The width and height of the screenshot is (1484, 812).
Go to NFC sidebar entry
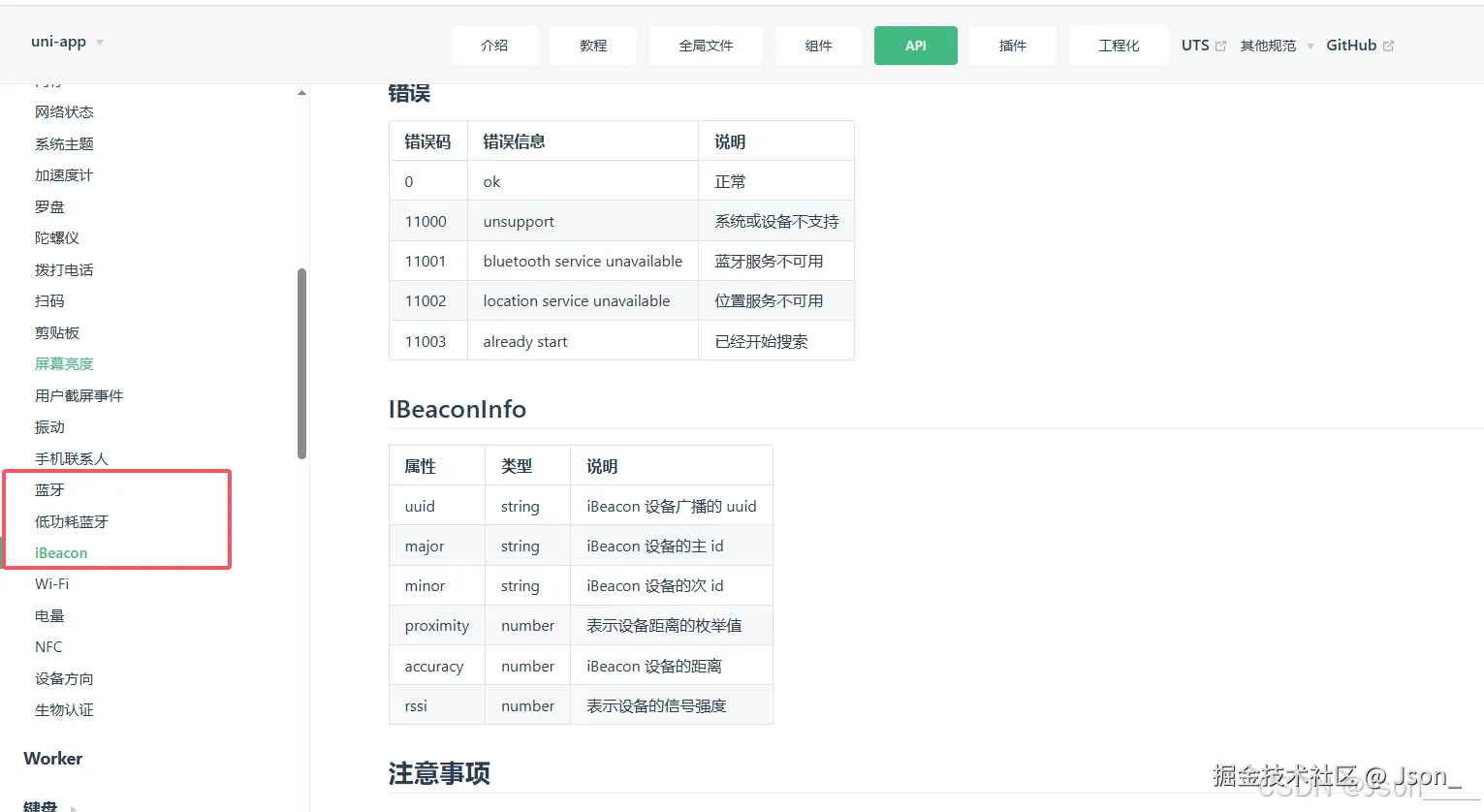(x=48, y=647)
